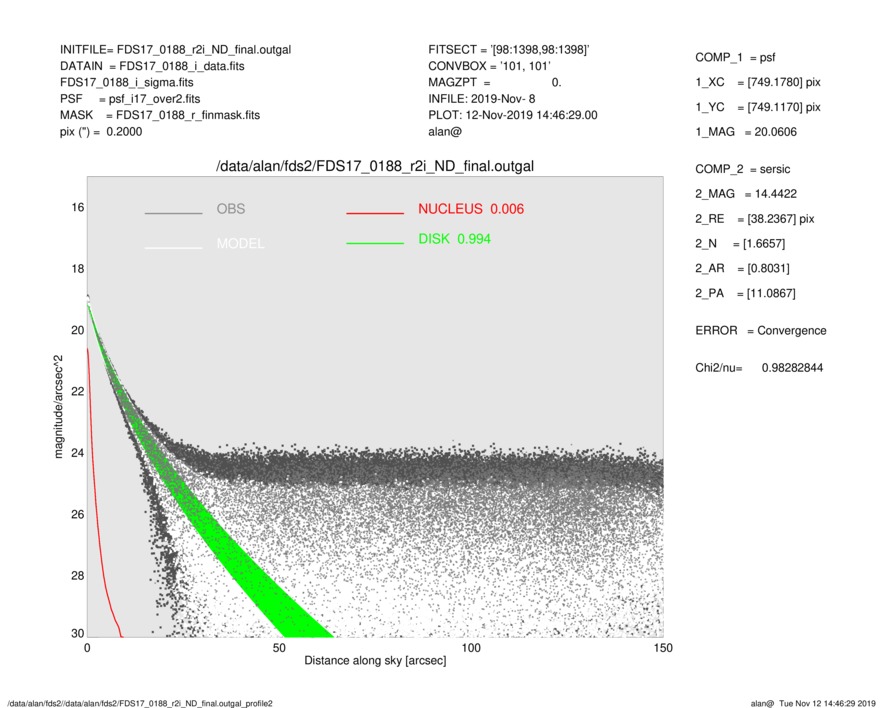This screenshot has height=708, width=885.
Task: Click the green DISK legend line sample
Action: [375, 243]
